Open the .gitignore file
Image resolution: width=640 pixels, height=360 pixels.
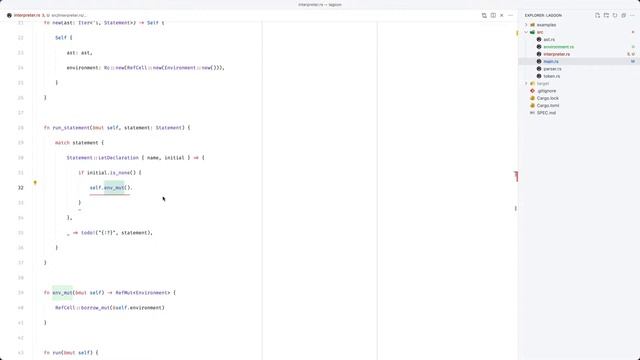point(547,91)
